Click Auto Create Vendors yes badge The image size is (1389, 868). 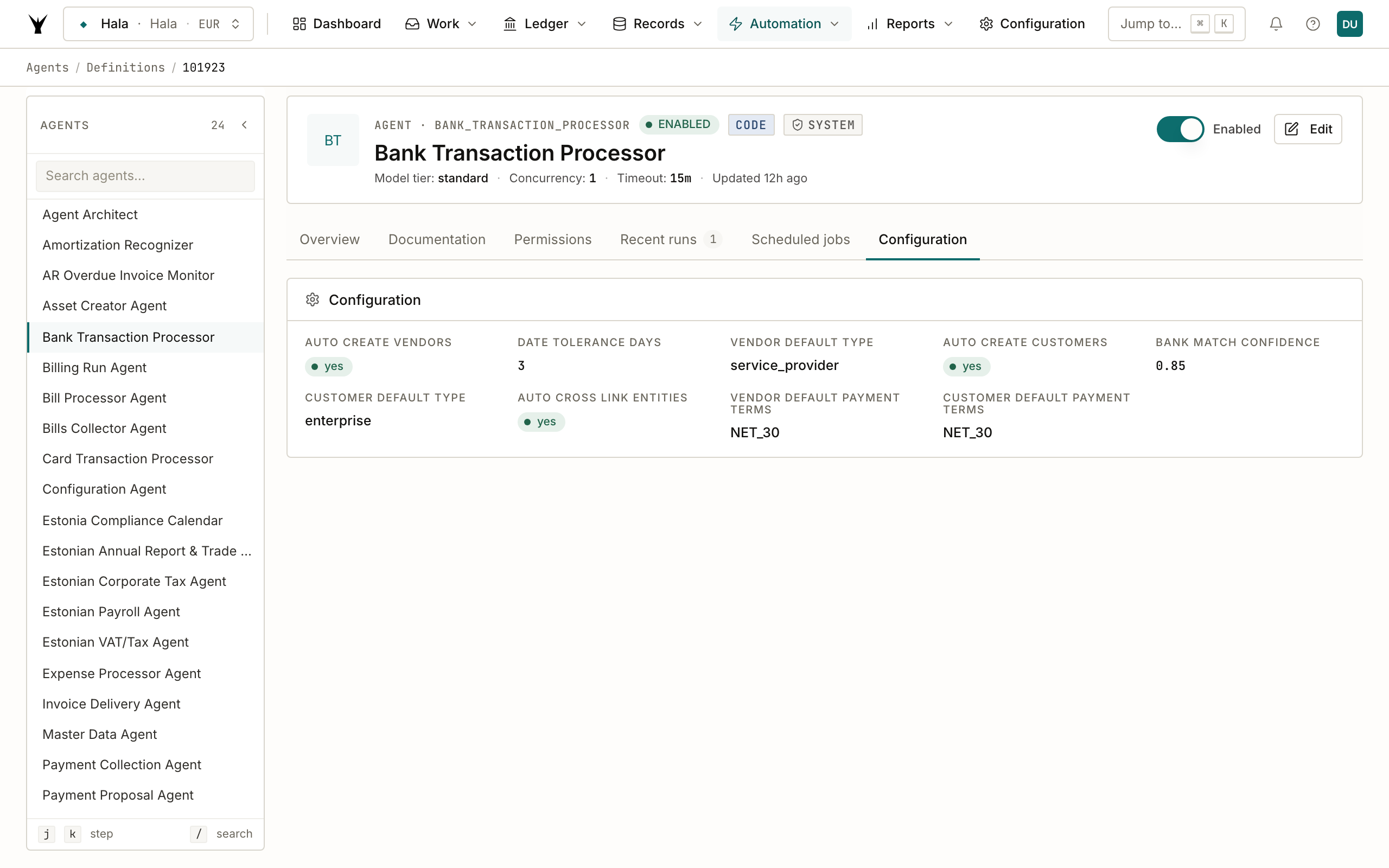[328, 366]
